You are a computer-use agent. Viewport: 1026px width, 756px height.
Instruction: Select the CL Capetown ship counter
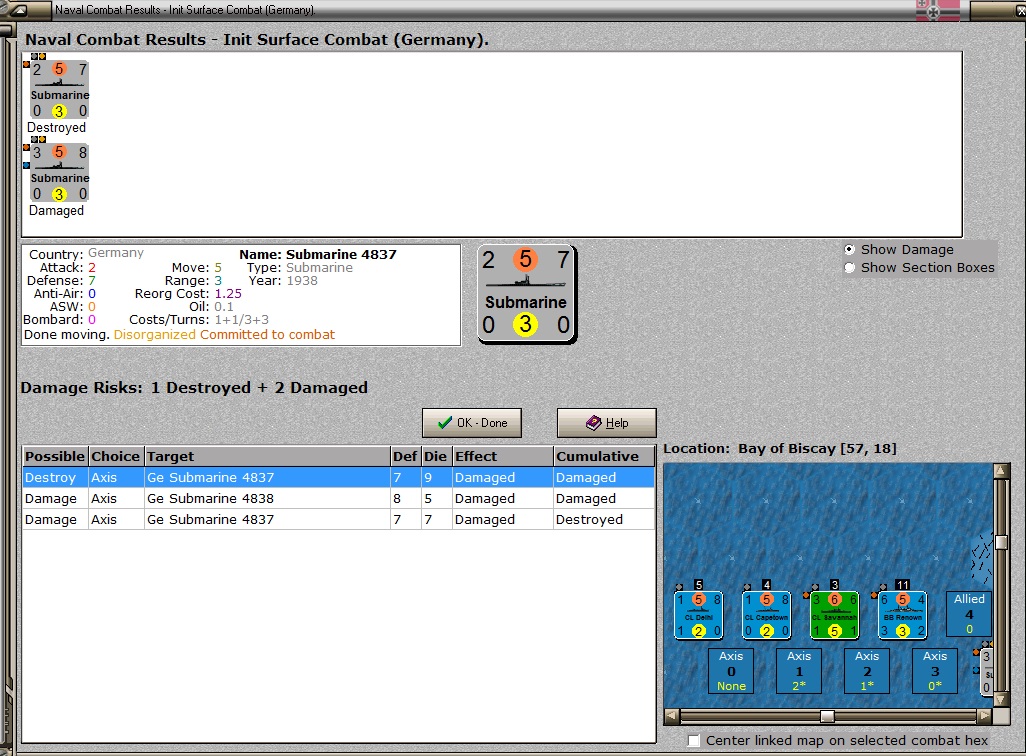coord(766,615)
